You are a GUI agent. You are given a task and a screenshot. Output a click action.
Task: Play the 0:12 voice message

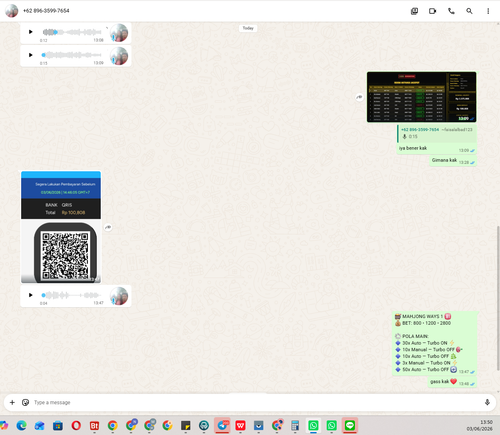[31, 32]
